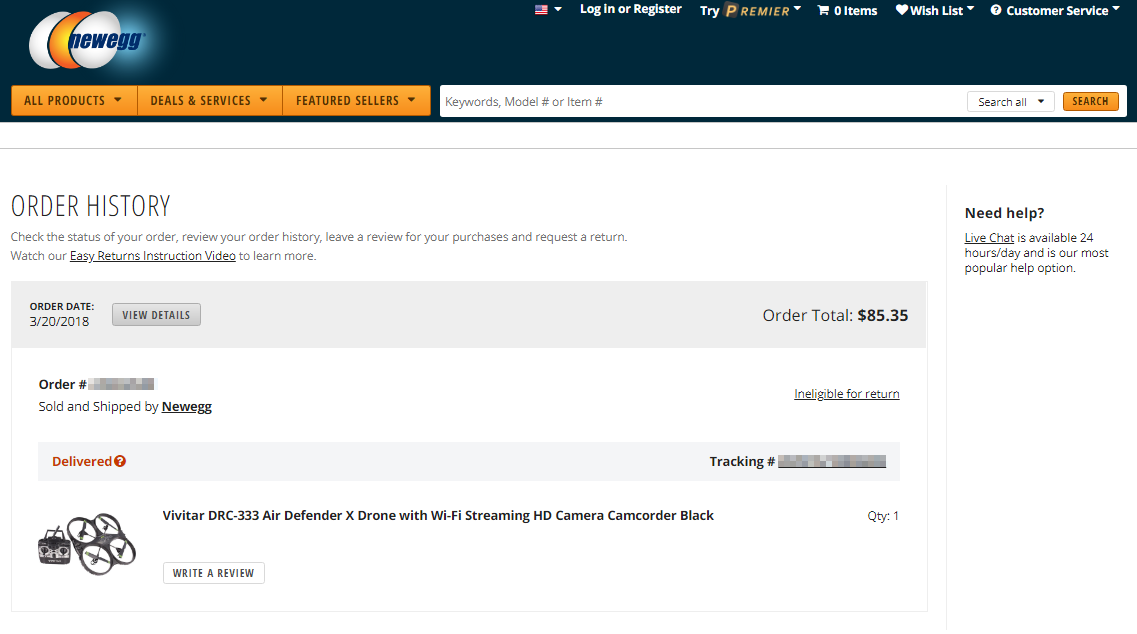1137x634 pixels.
Task: Focus the keyword search input field
Action: point(702,102)
